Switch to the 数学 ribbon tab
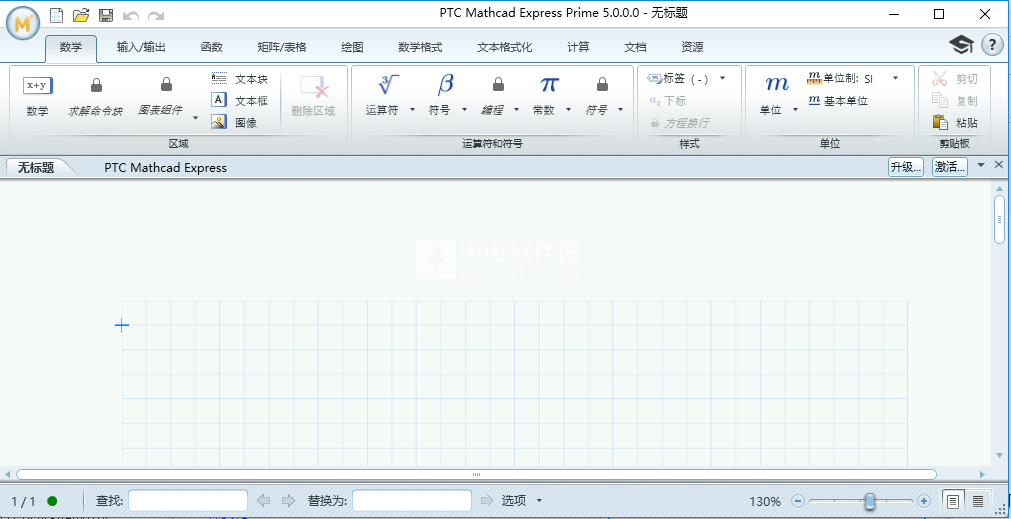Screen dimensions: 1011x519 71,47
